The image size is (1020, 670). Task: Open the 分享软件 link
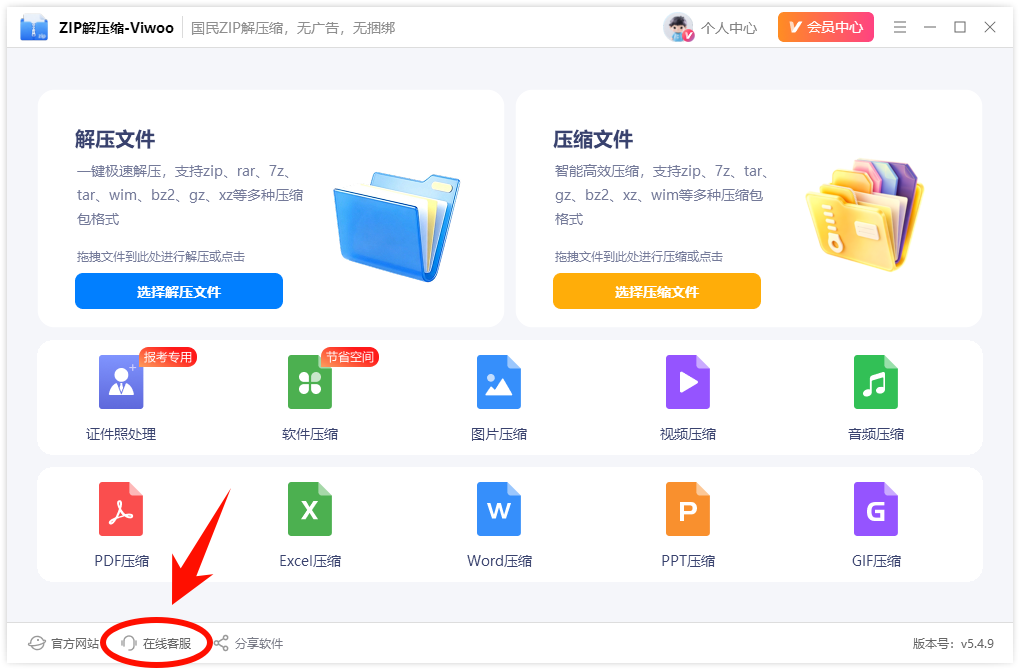259,643
